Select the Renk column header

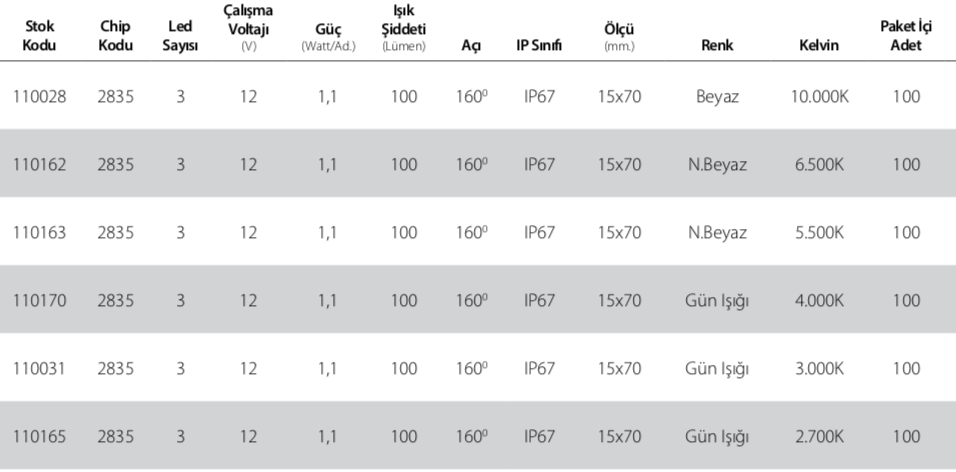(x=717, y=45)
